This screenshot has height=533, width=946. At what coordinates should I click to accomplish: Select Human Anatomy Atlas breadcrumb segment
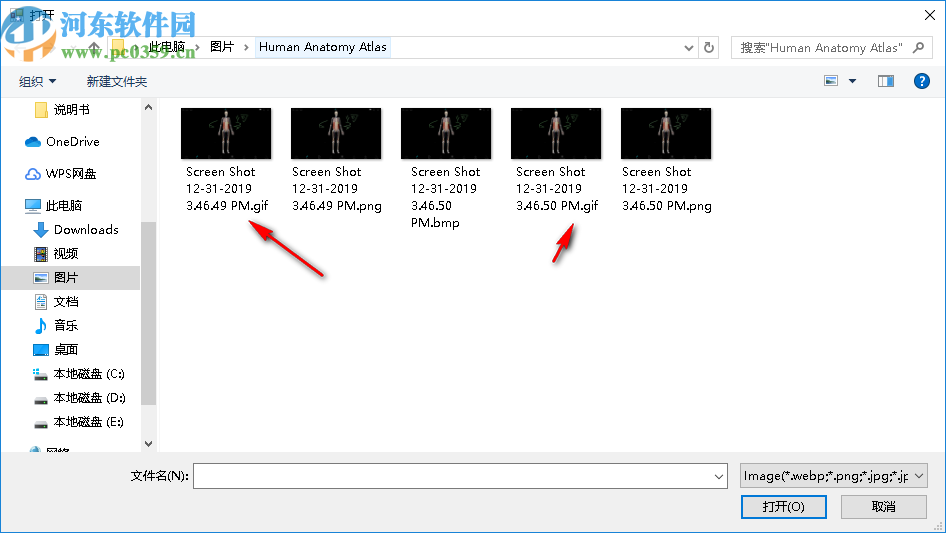(x=323, y=46)
